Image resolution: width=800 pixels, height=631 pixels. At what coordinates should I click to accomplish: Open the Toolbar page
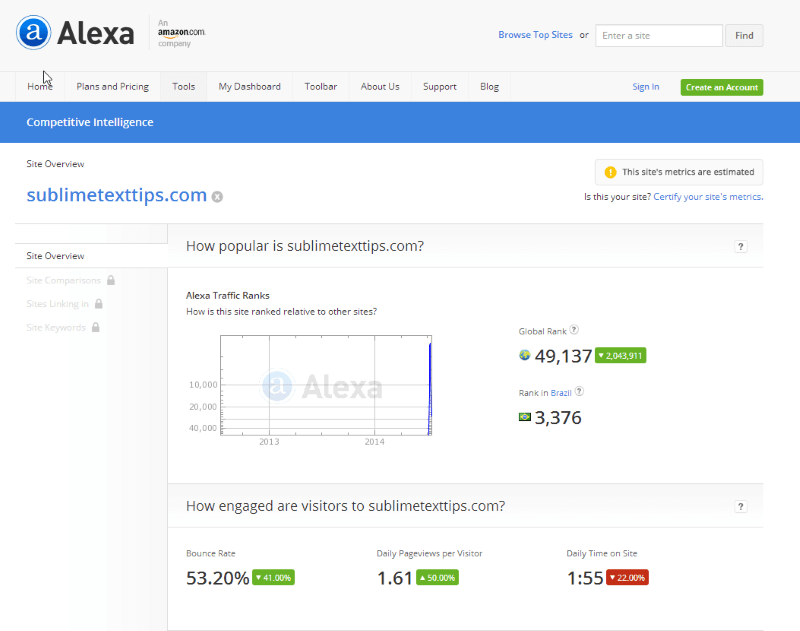tap(321, 87)
